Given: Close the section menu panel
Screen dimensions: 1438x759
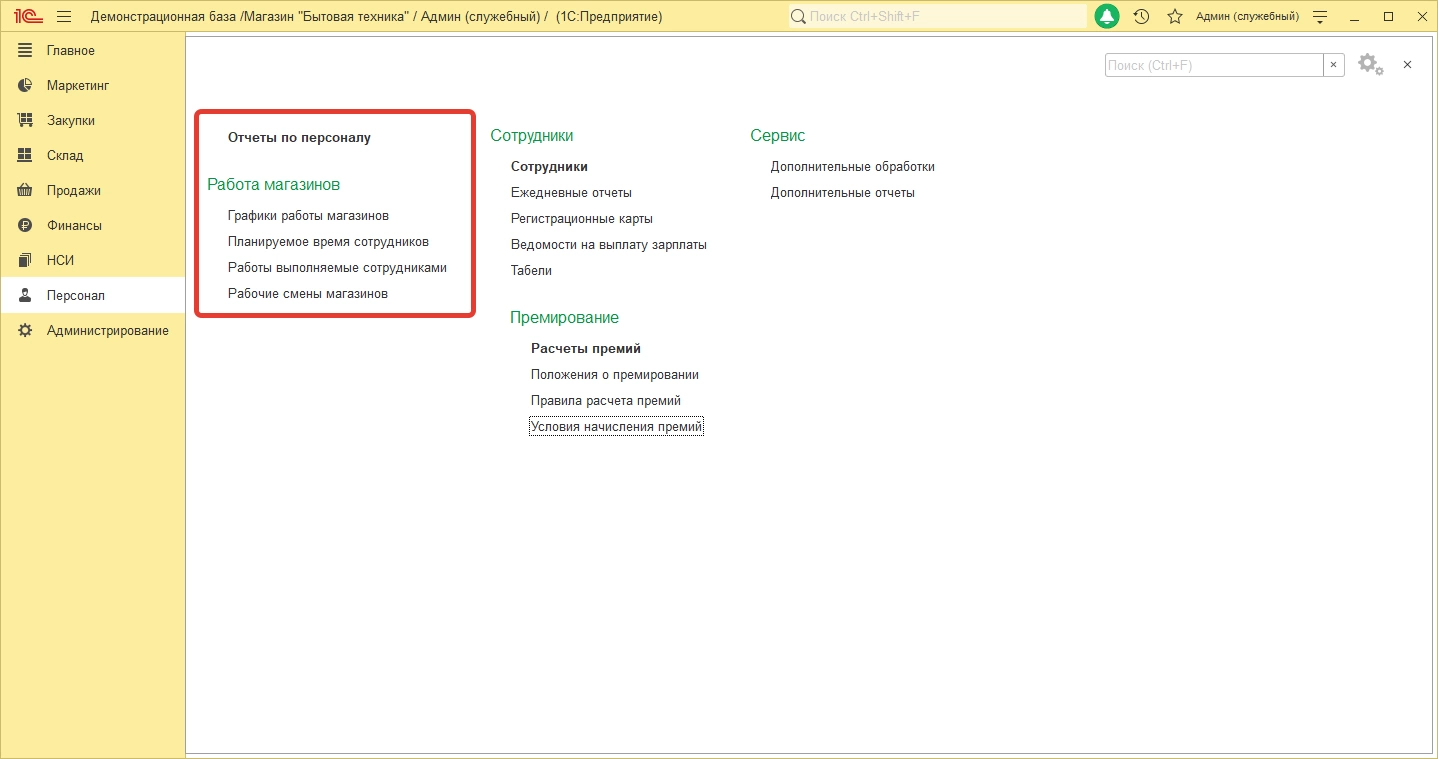Looking at the screenshot, I should click(x=1407, y=65).
